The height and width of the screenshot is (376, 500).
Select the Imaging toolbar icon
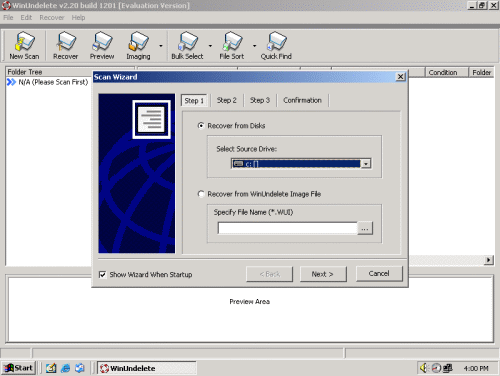tap(138, 46)
